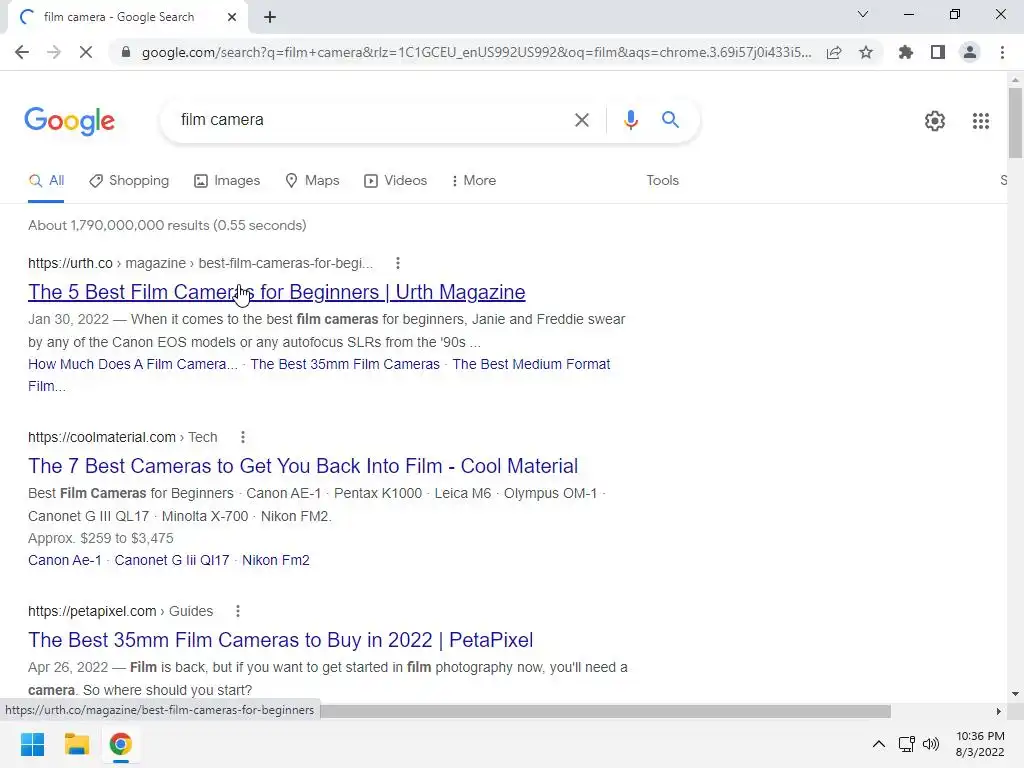Expand the More search categories

[474, 181]
